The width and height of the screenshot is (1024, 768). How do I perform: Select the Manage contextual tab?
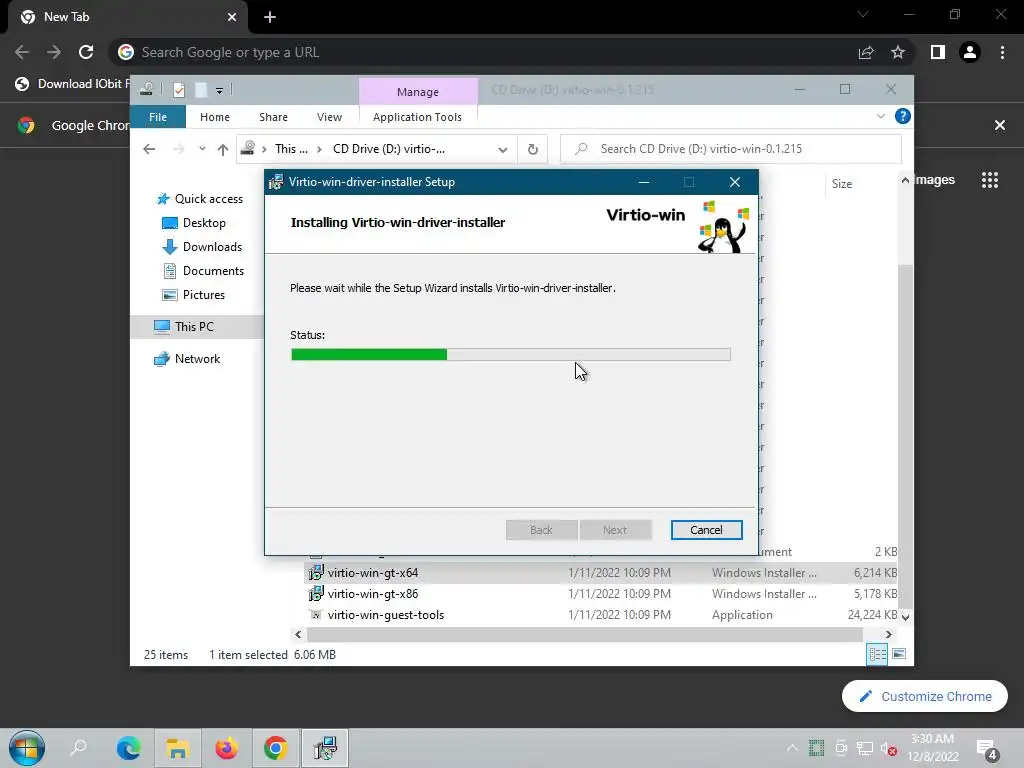[x=418, y=92]
